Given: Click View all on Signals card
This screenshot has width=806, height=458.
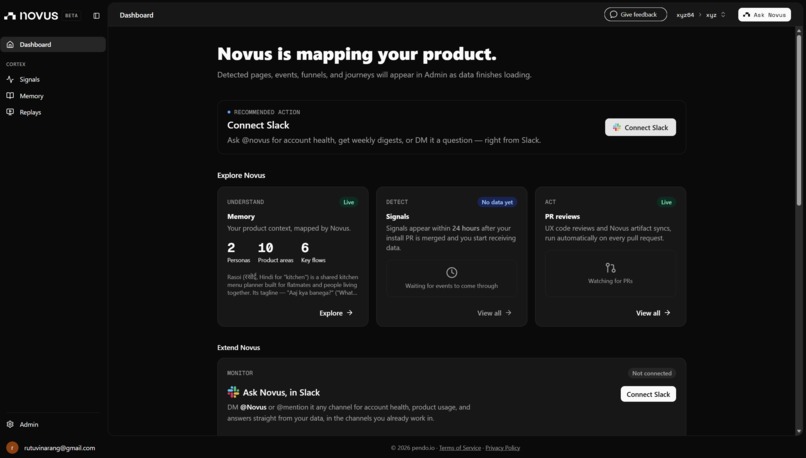Looking at the screenshot, I should [494, 313].
